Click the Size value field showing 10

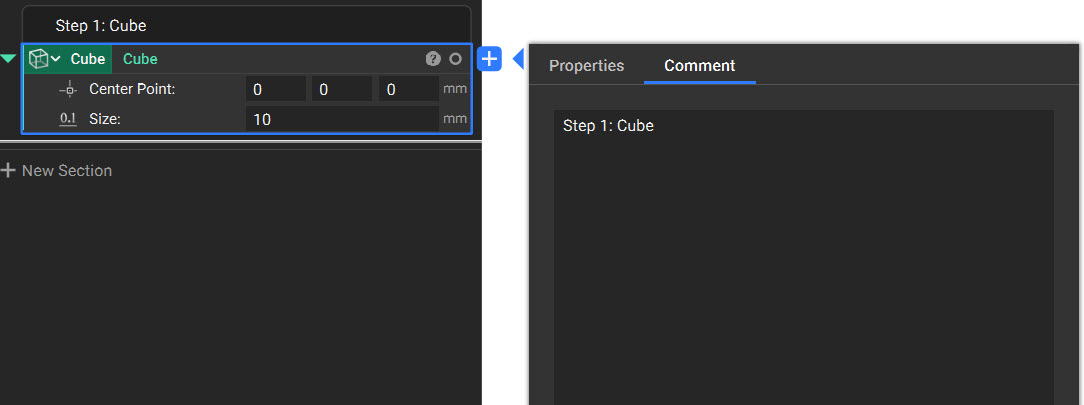pos(342,119)
